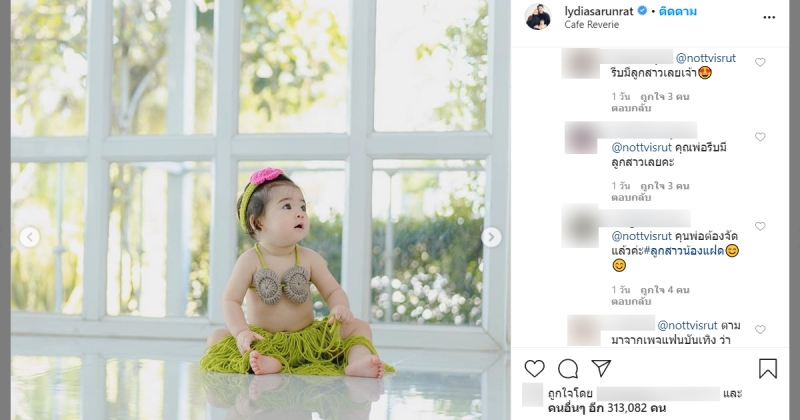Image resolution: width=800 pixels, height=420 pixels.
Task: Open the lydiasarunrat username link
Action: (599, 11)
